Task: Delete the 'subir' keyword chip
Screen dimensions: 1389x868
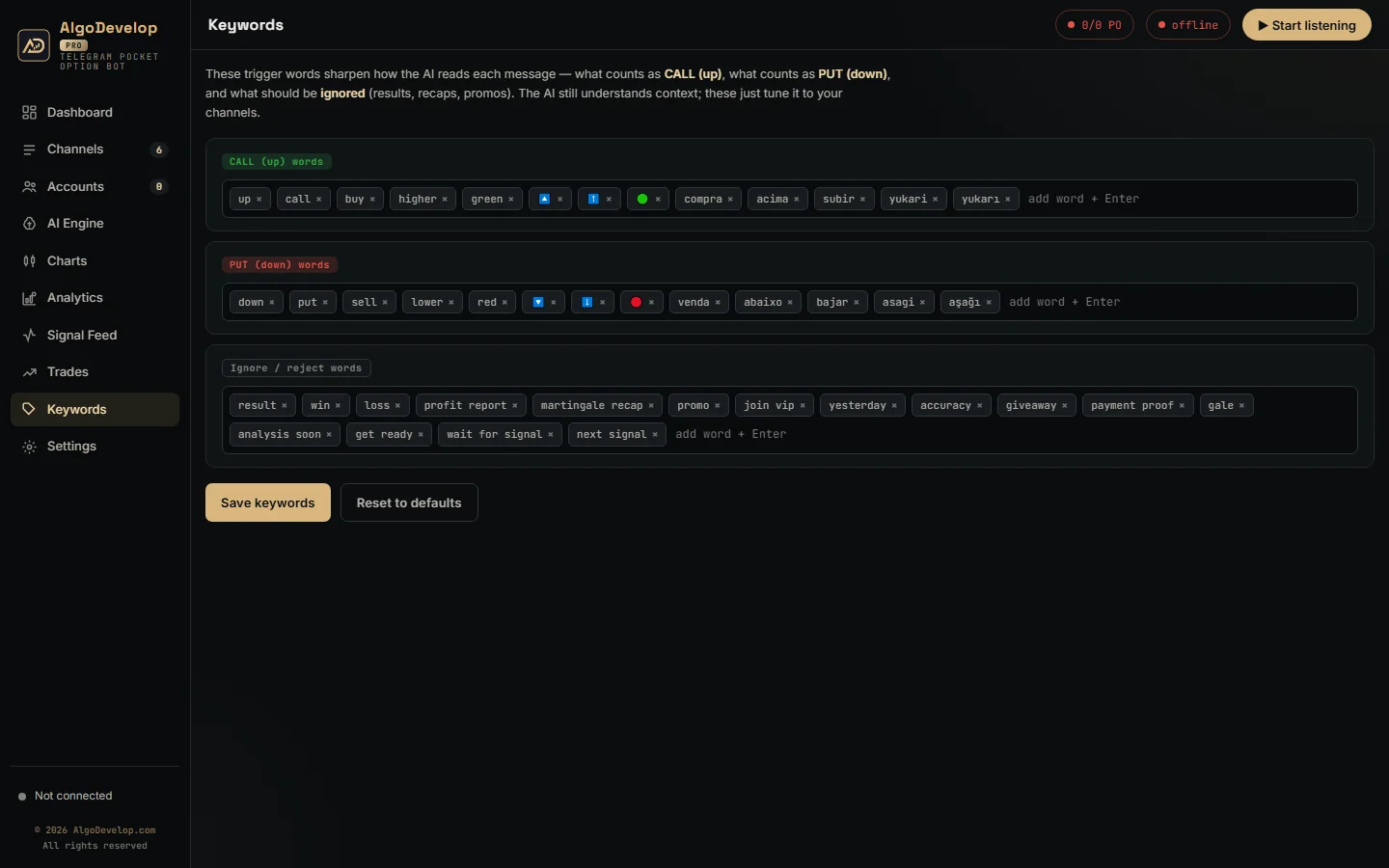Action: pyautogui.click(x=862, y=200)
